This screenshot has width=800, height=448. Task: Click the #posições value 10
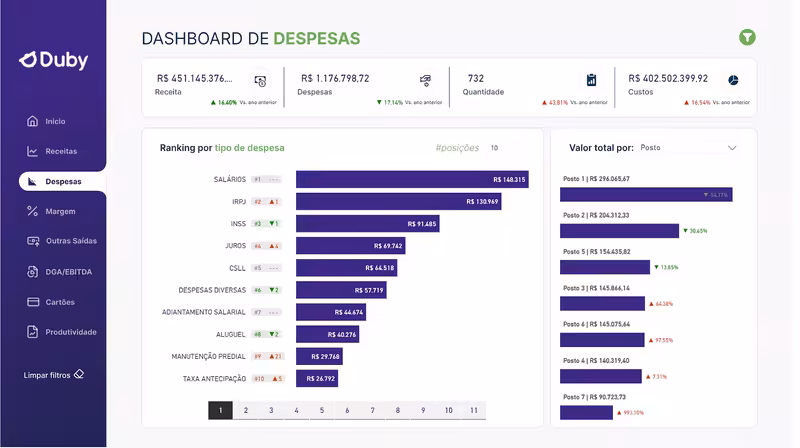point(494,148)
